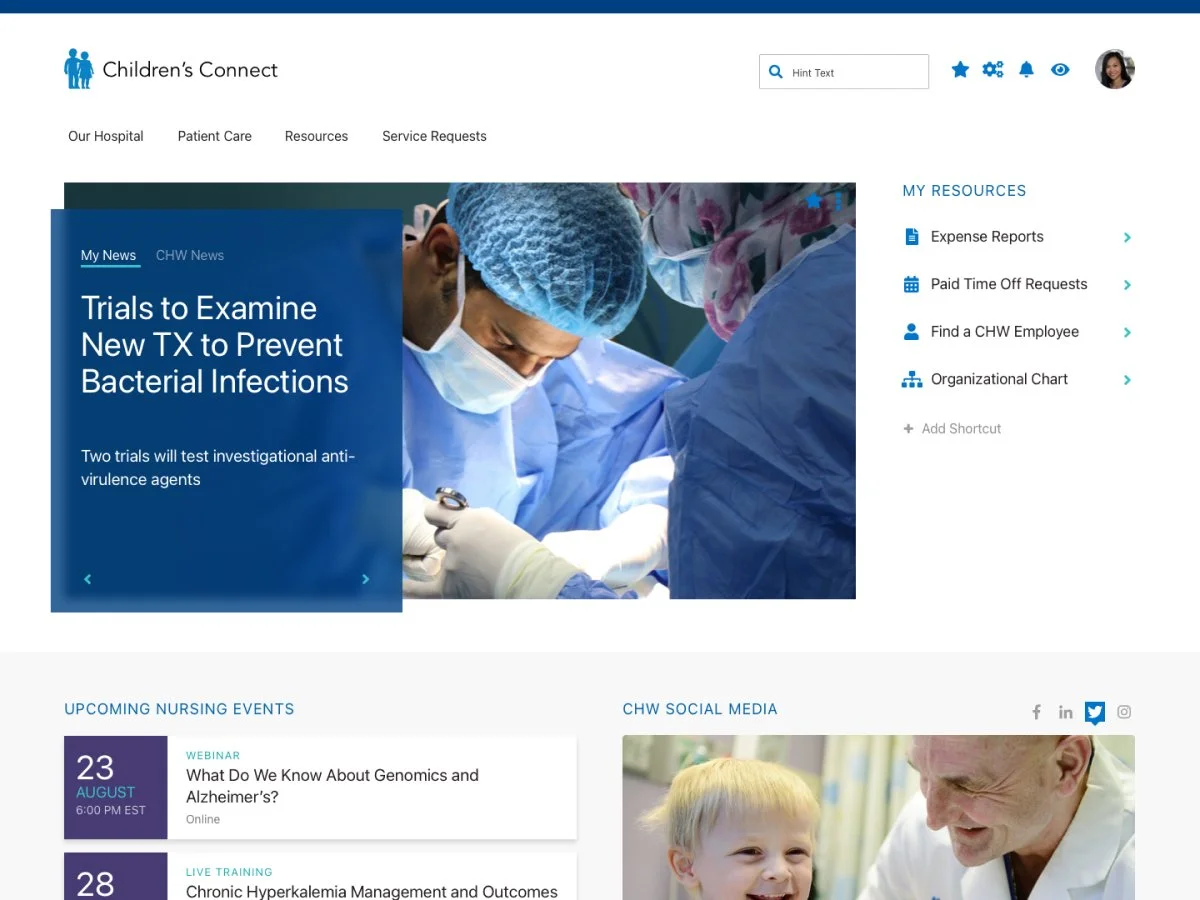Image resolution: width=1200 pixels, height=900 pixels.
Task: Toggle the eye visibility icon in header
Action: click(x=1060, y=69)
